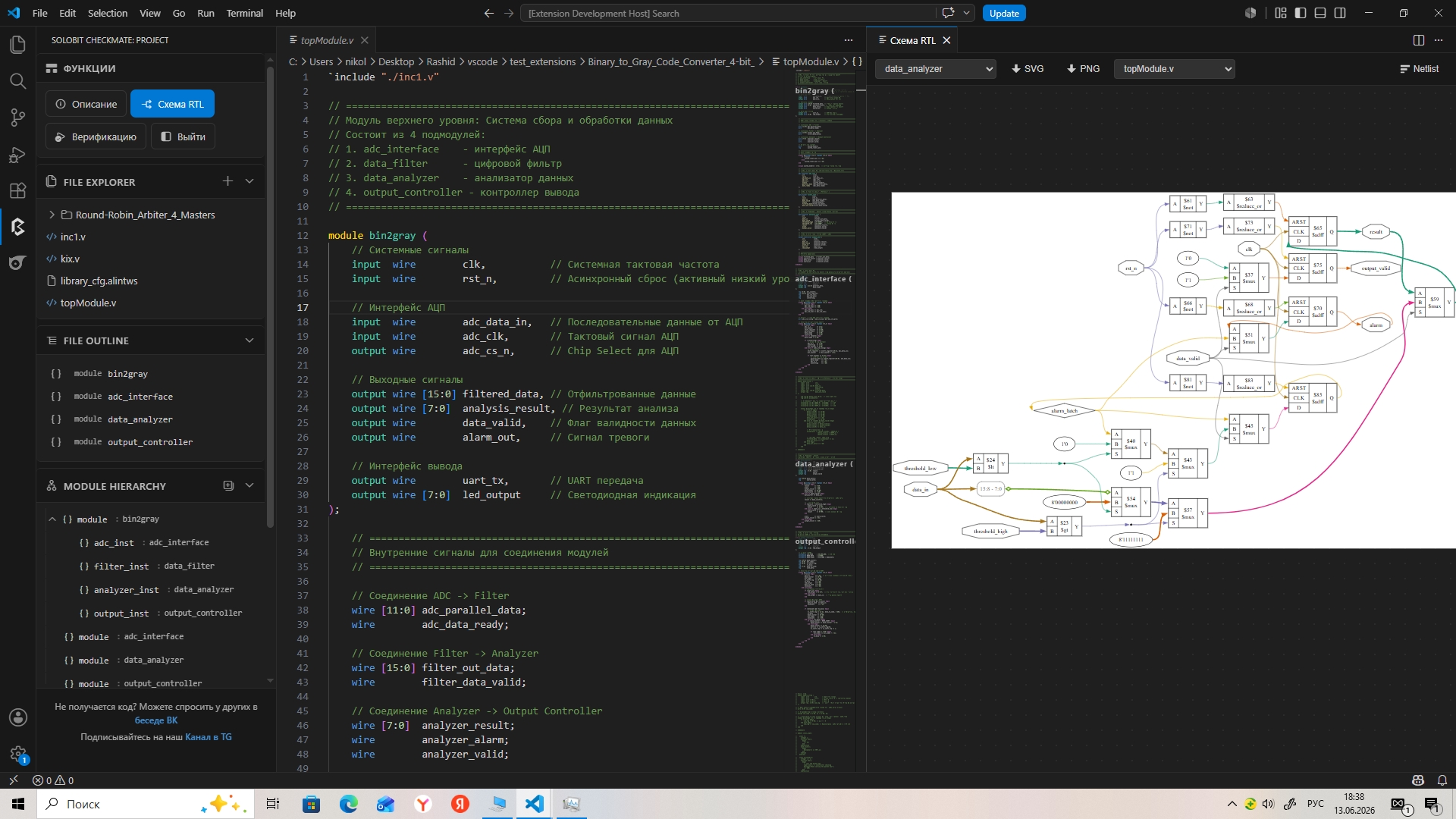The width and height of the screenshot is (1456, 819).
Task: Switch to the topModule.v tab
Action: coord(327,40)
